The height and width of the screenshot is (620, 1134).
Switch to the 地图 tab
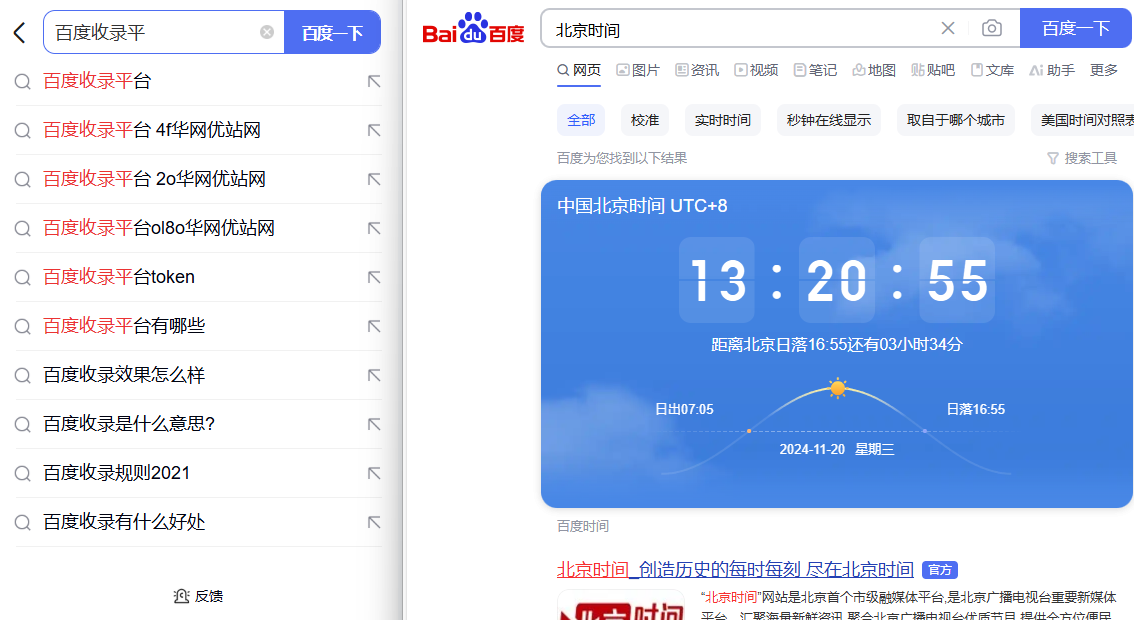click(874, 70)
